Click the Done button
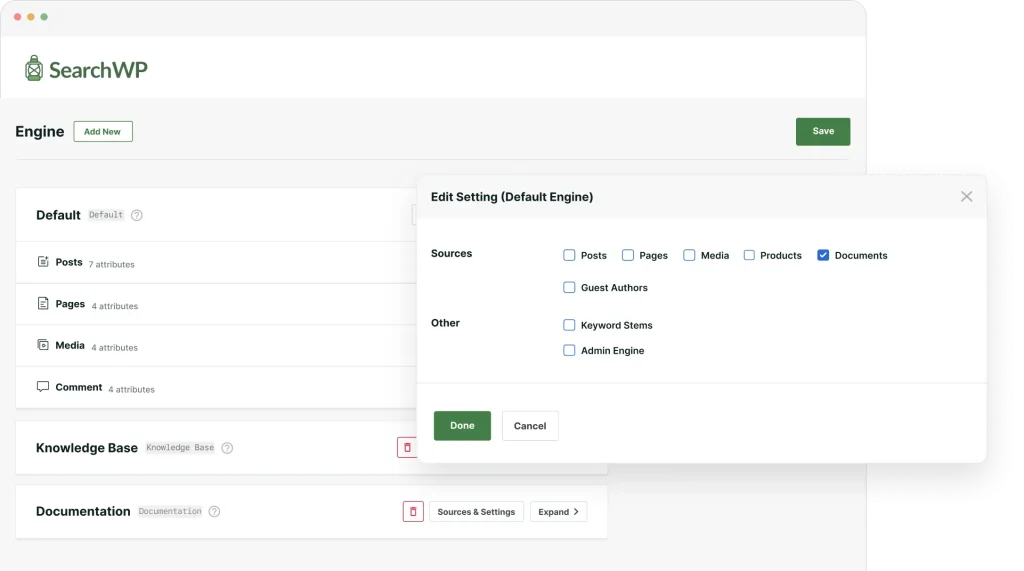This screenshot has width=1024, height=571. point(462,425)
